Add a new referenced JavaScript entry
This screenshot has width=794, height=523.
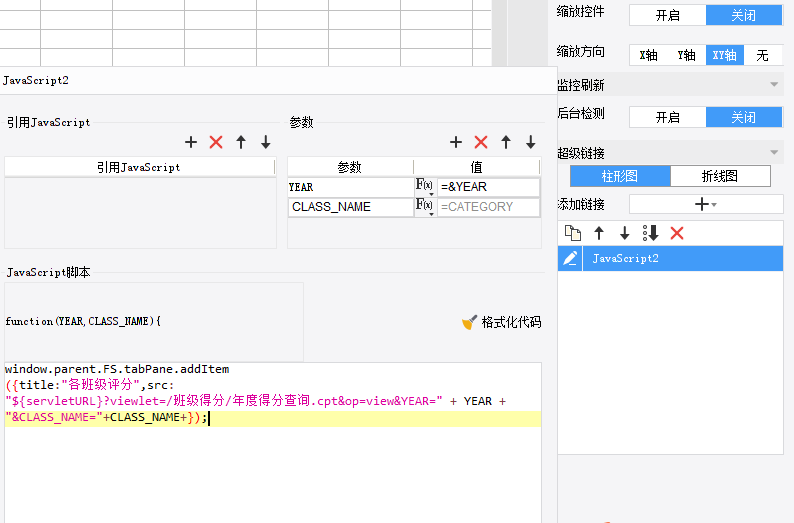point(191,142)
